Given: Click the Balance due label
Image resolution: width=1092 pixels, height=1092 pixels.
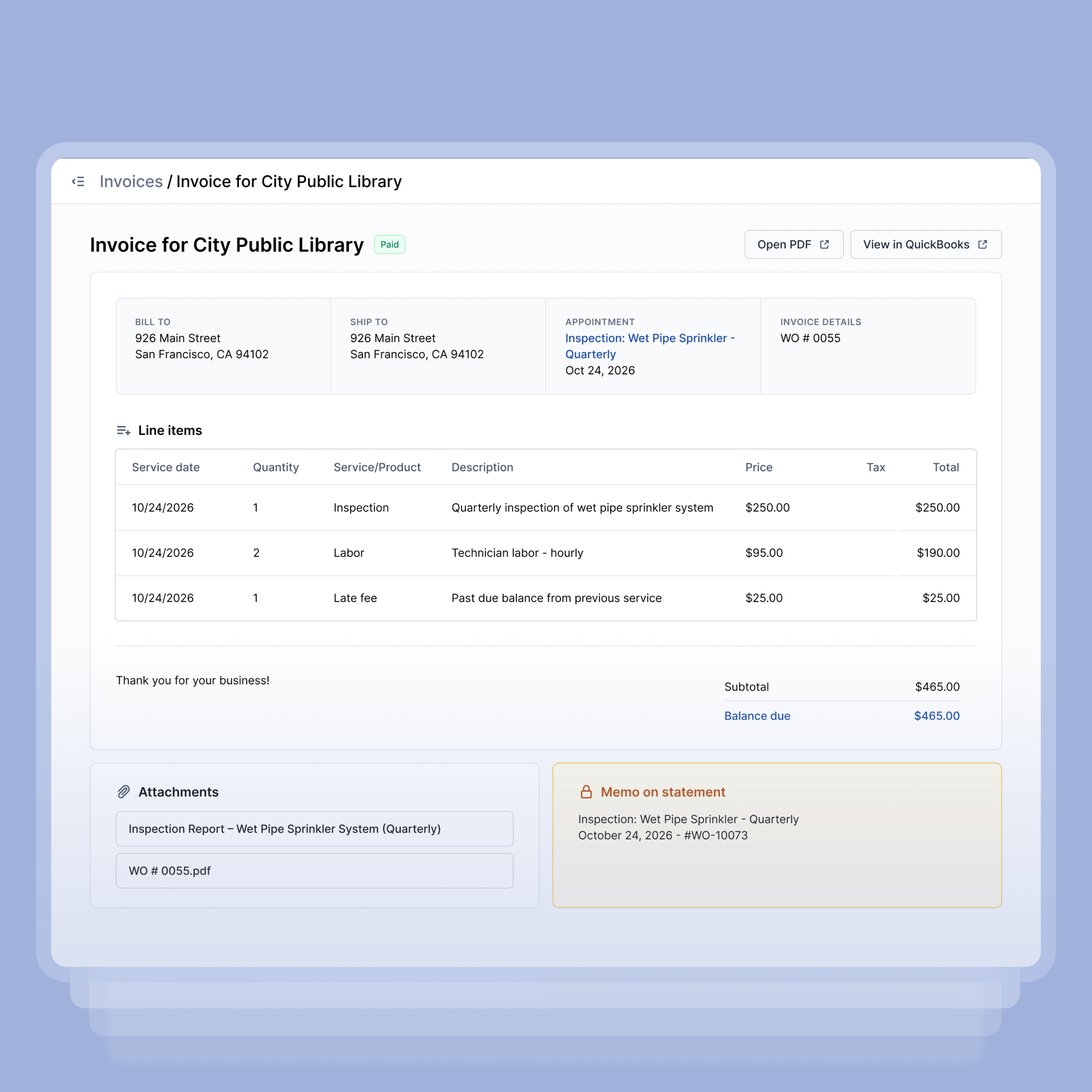Looking at the screenshot, I should (x=757, y=716).
